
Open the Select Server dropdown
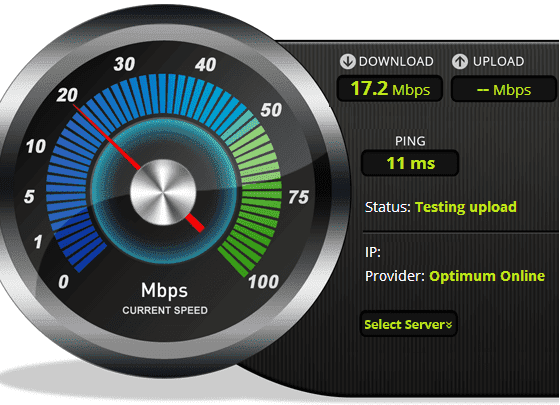coord(408,324)
